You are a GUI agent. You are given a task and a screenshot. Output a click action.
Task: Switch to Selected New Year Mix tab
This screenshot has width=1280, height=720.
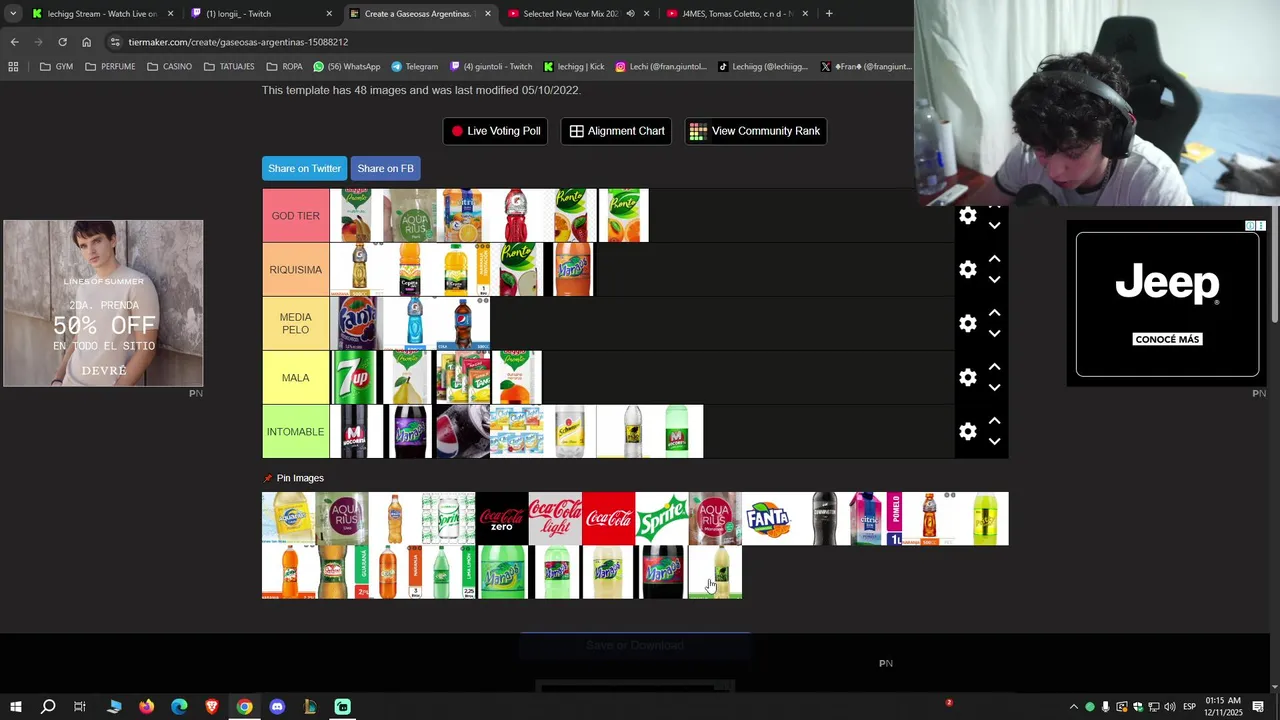tap(570, 14)
